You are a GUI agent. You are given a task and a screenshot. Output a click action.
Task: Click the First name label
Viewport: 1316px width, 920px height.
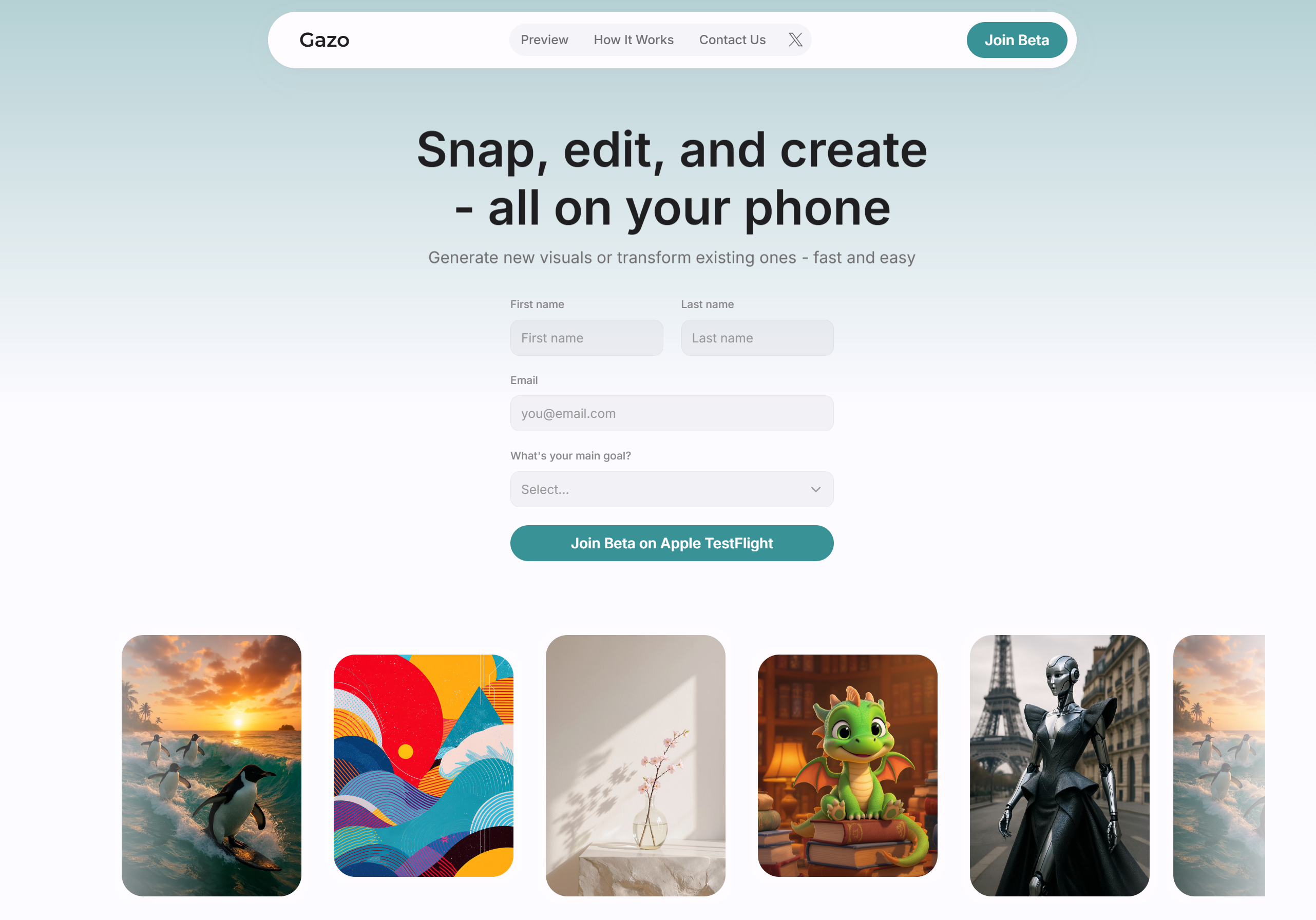[537, 304]
